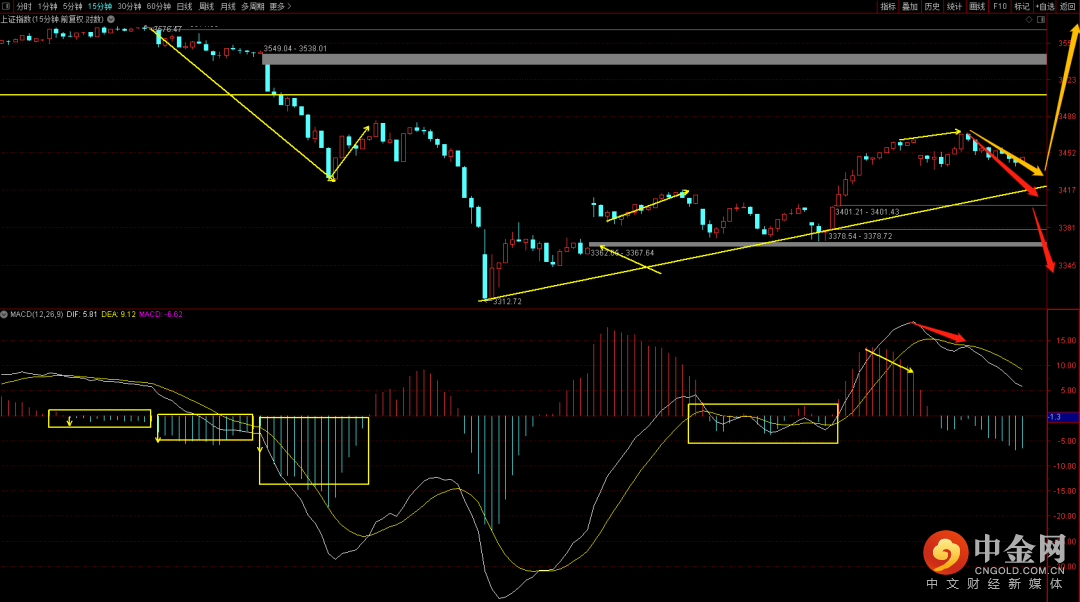Select the 1分钟 period tab
This screenshot has height=602, width=1080.
click(47, 6)
